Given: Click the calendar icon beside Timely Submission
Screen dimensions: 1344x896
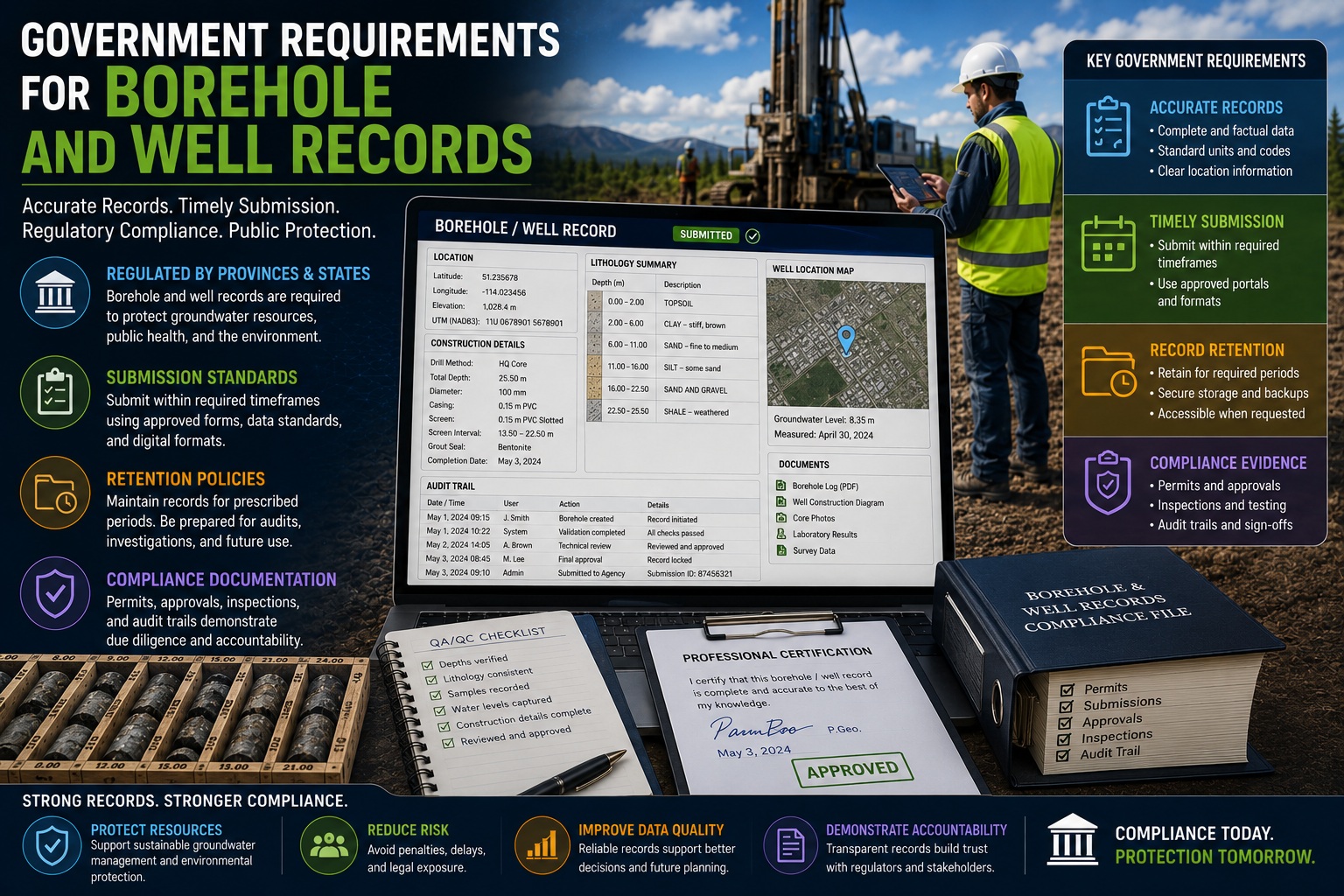Looking at the screenshot, I should click(x=1108, y=243).
